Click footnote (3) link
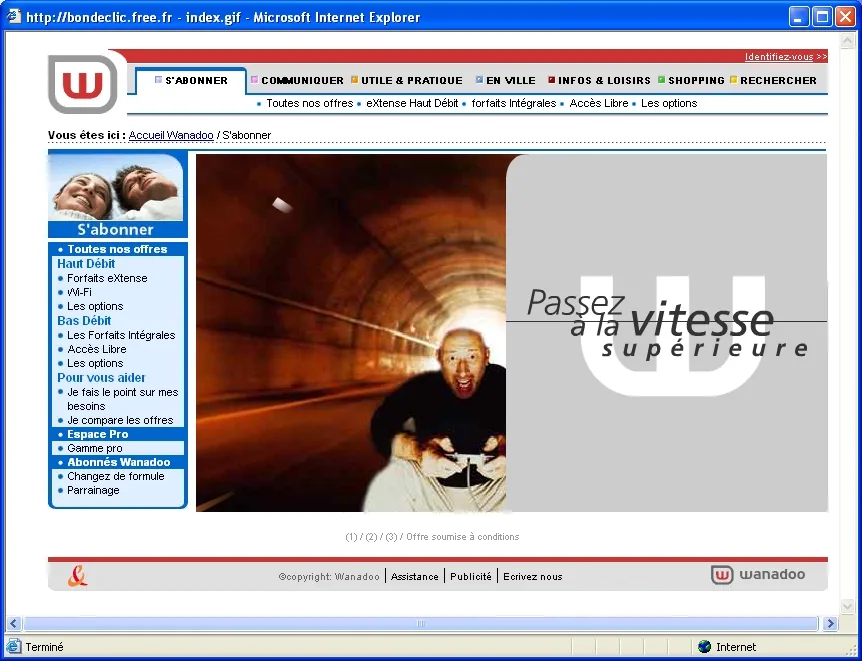Screen dimensions: 862x661 [x=391, y=537]
